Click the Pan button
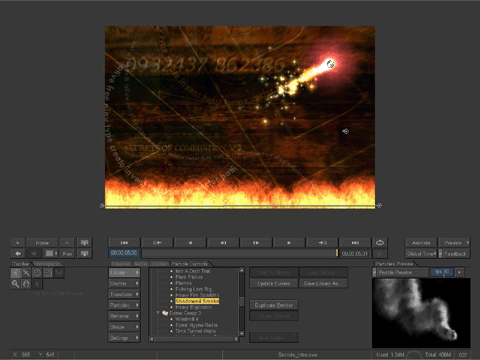 pyautogui.click(x=67, y=254)
